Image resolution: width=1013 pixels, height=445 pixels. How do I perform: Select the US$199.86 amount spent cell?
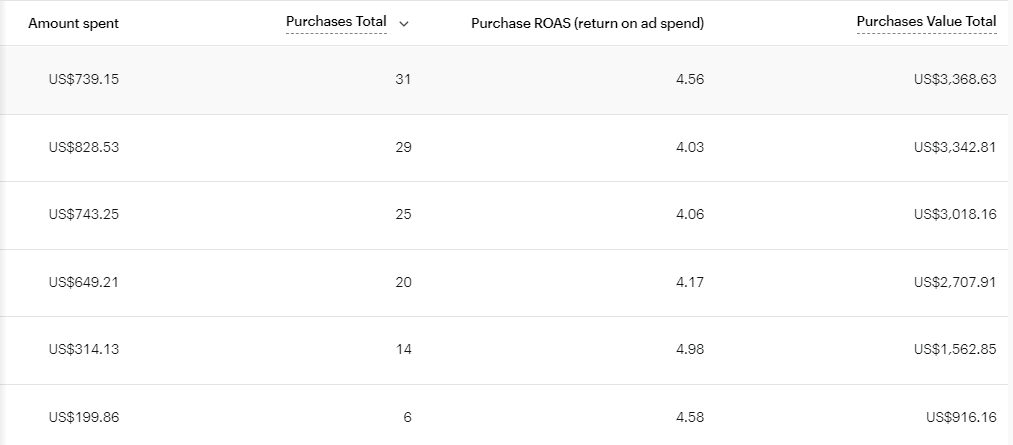pos(83,417)
